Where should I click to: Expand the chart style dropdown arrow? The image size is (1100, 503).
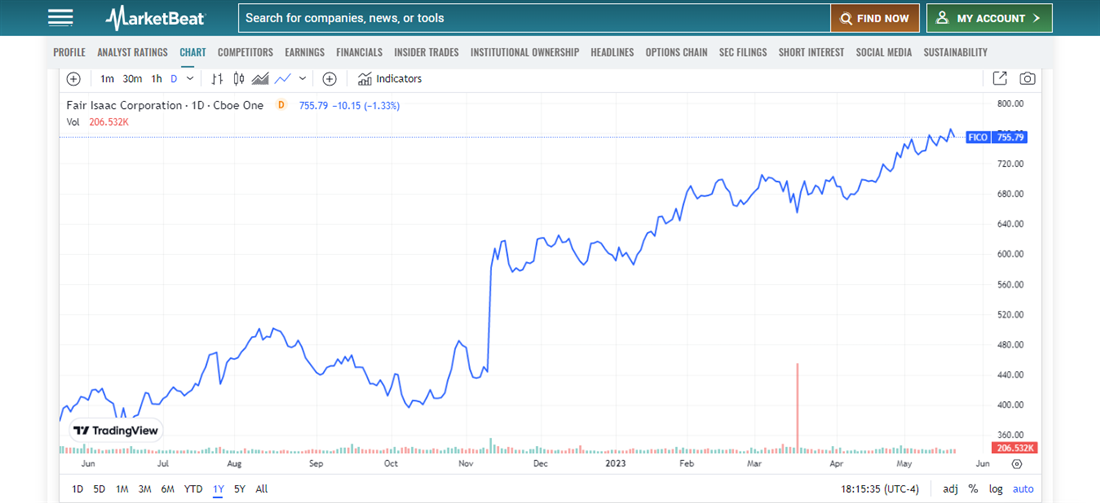click(x=303, y=79)
